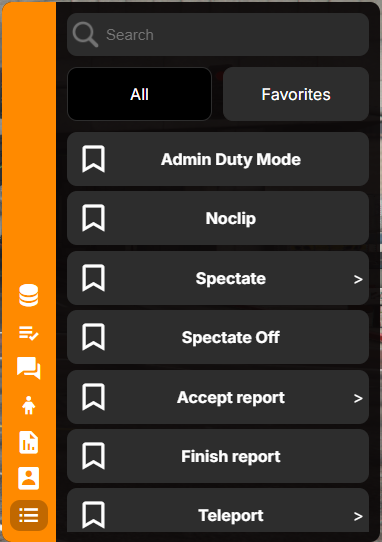This screenshot has width=382, height=542.
Task: Select the highlighted list menu icon
Action: (x=29, y=515)
